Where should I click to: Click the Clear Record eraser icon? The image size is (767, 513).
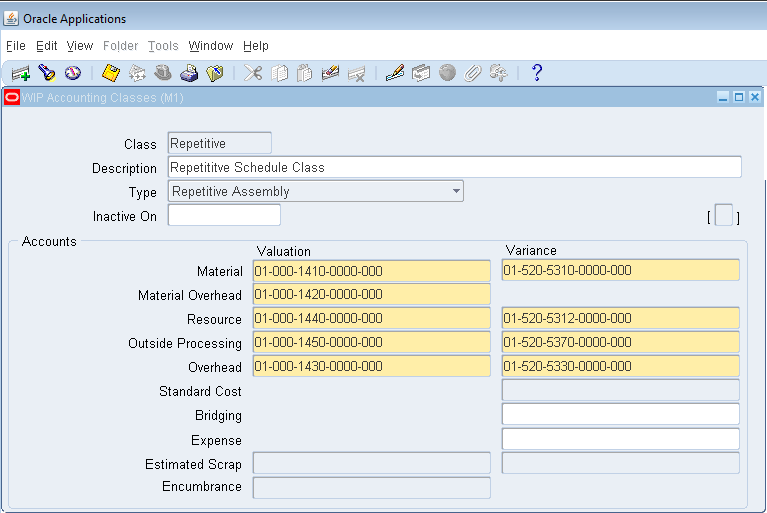coord(330,73)
